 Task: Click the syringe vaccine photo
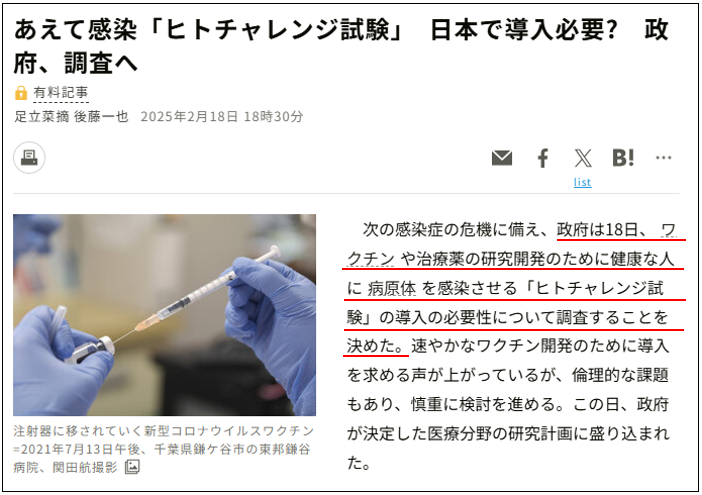click(164, 315)
